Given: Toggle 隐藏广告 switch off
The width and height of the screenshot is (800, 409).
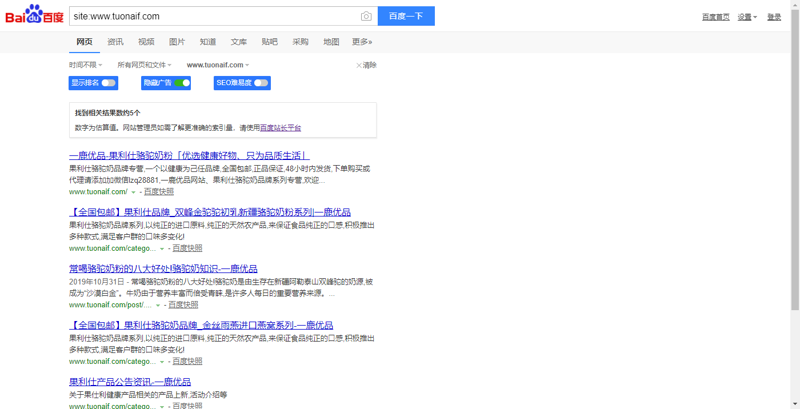Looking at the screenshot, I should [182, 83].
